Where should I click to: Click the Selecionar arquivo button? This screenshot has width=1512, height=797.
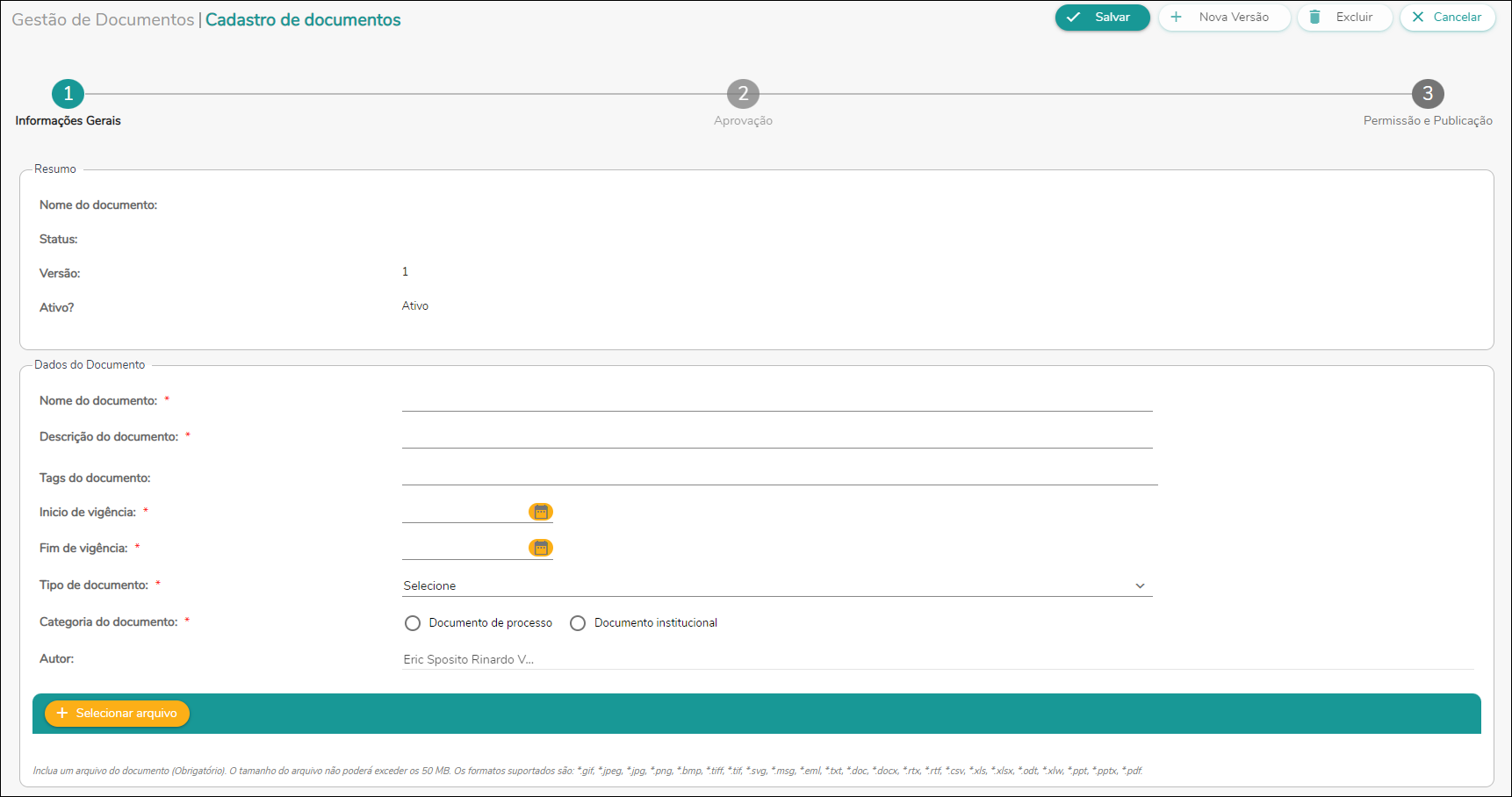[117, 714]
